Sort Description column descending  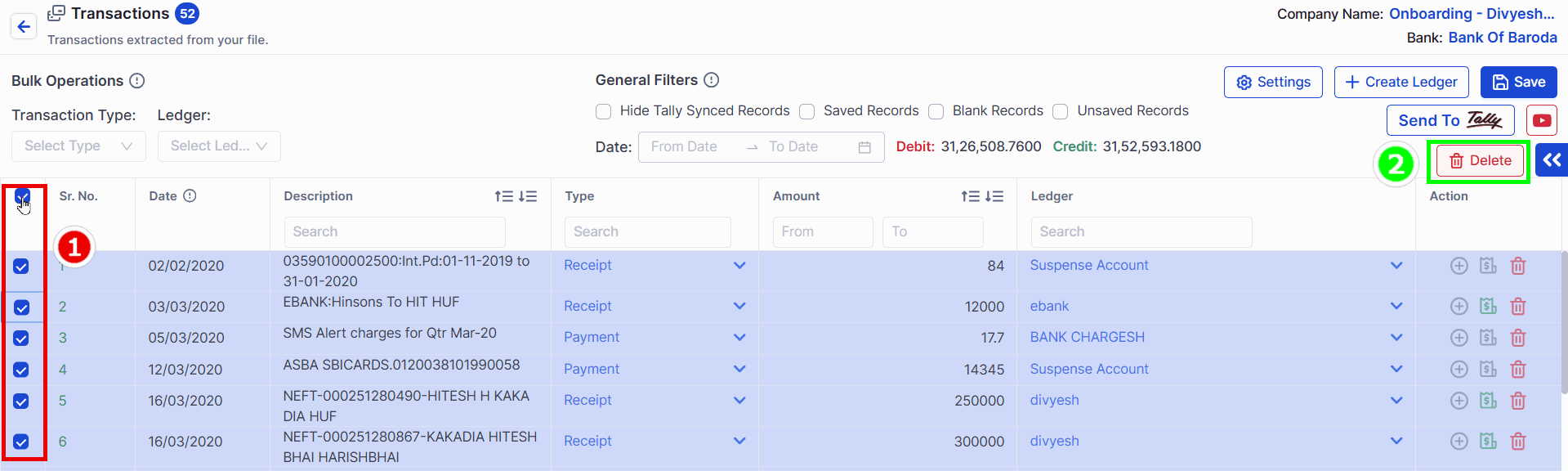tap(528, 196)
